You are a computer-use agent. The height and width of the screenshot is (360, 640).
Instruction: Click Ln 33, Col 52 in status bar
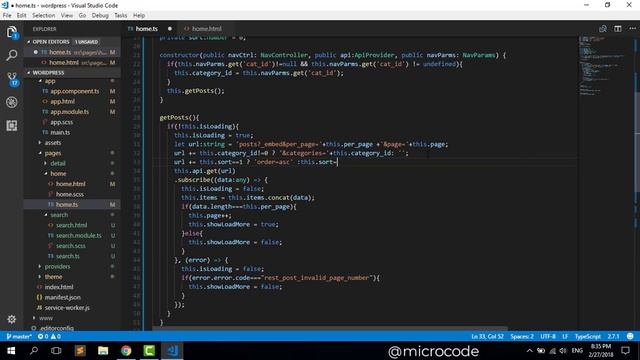[x=487, y=336]
